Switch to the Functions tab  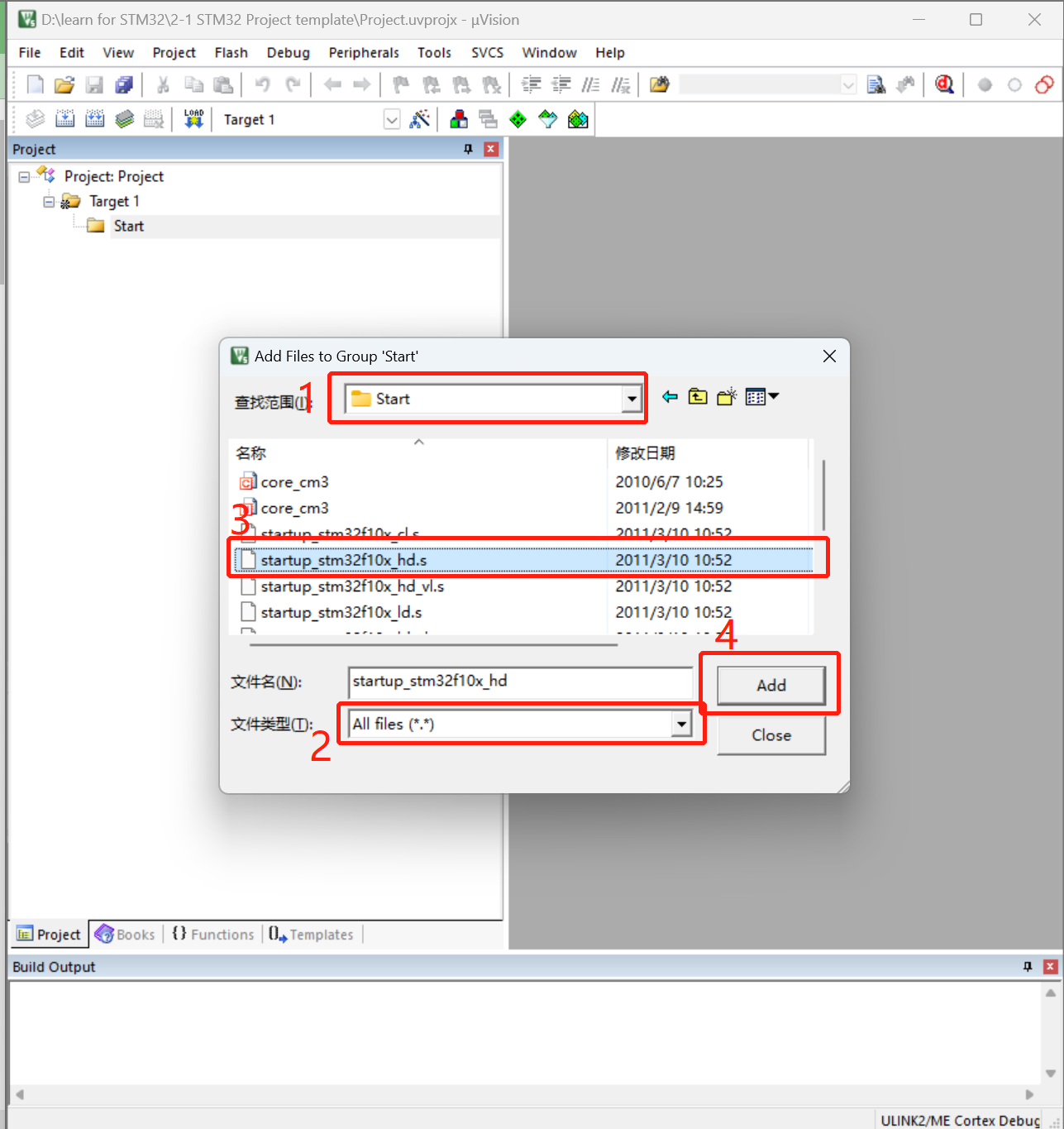(x=213, y=934)
